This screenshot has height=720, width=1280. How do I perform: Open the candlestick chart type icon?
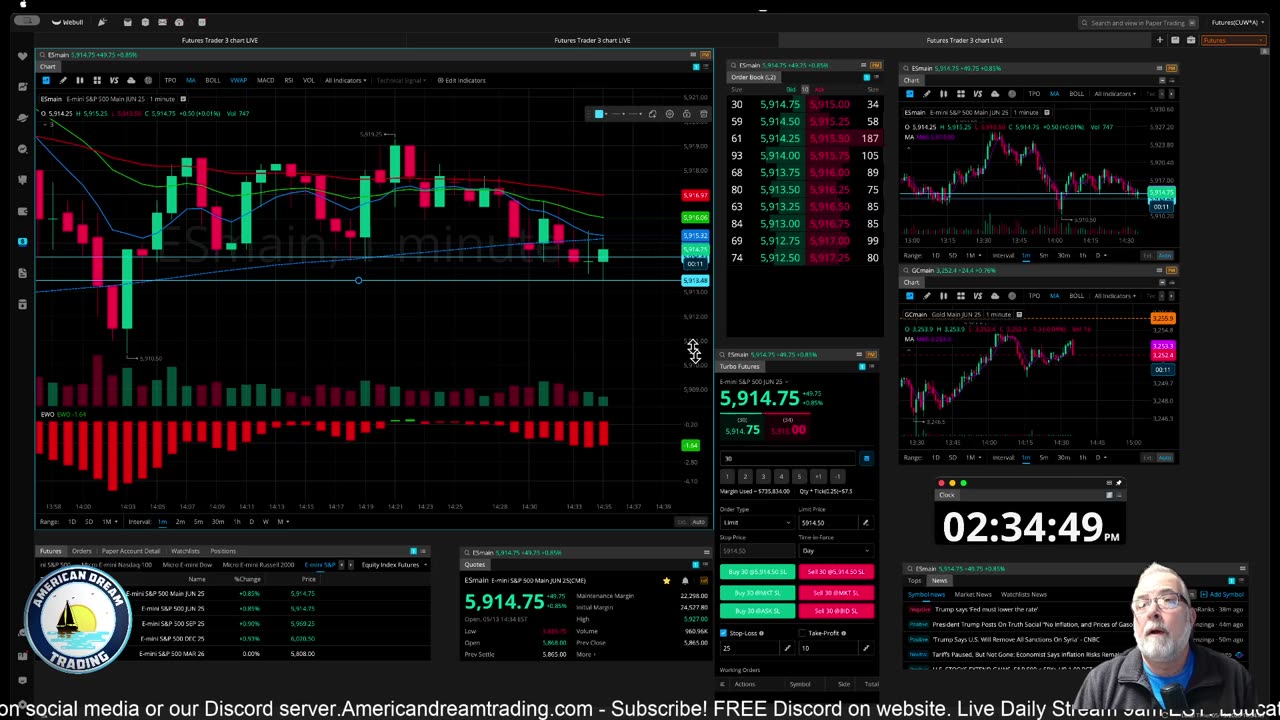tap(80, 80)
